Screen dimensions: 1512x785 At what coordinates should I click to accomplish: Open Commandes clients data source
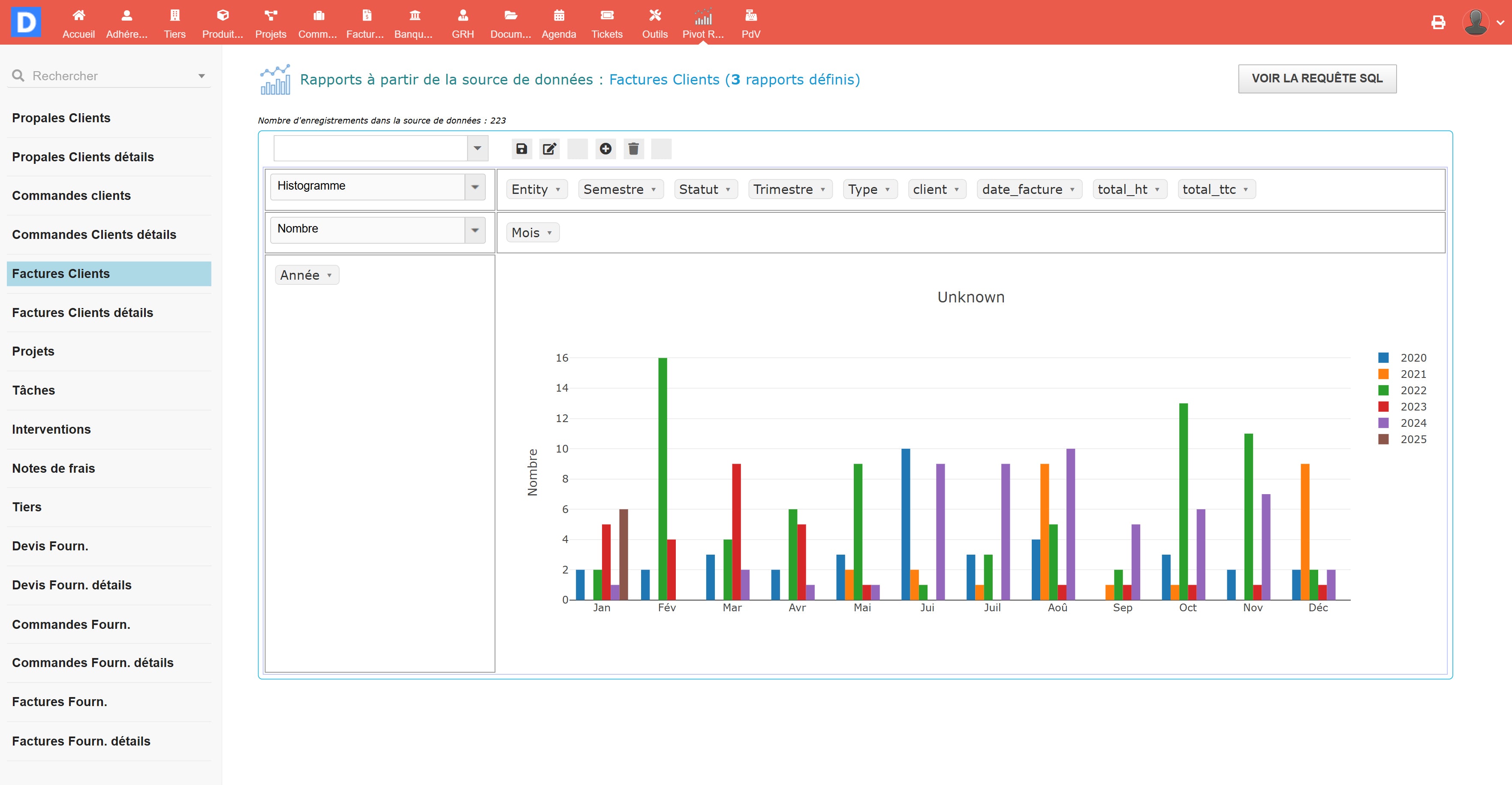click(72, 196)
